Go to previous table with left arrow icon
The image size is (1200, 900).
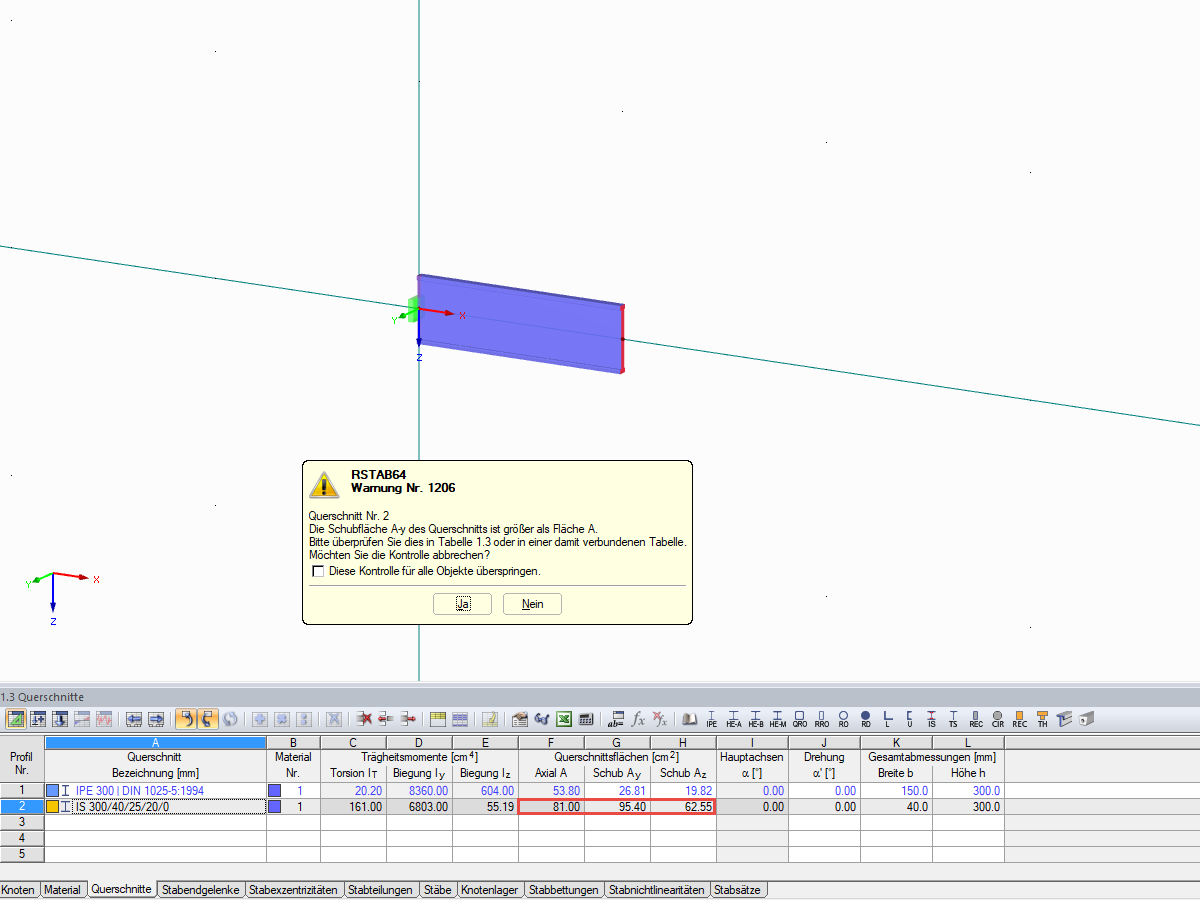(134, 719)
